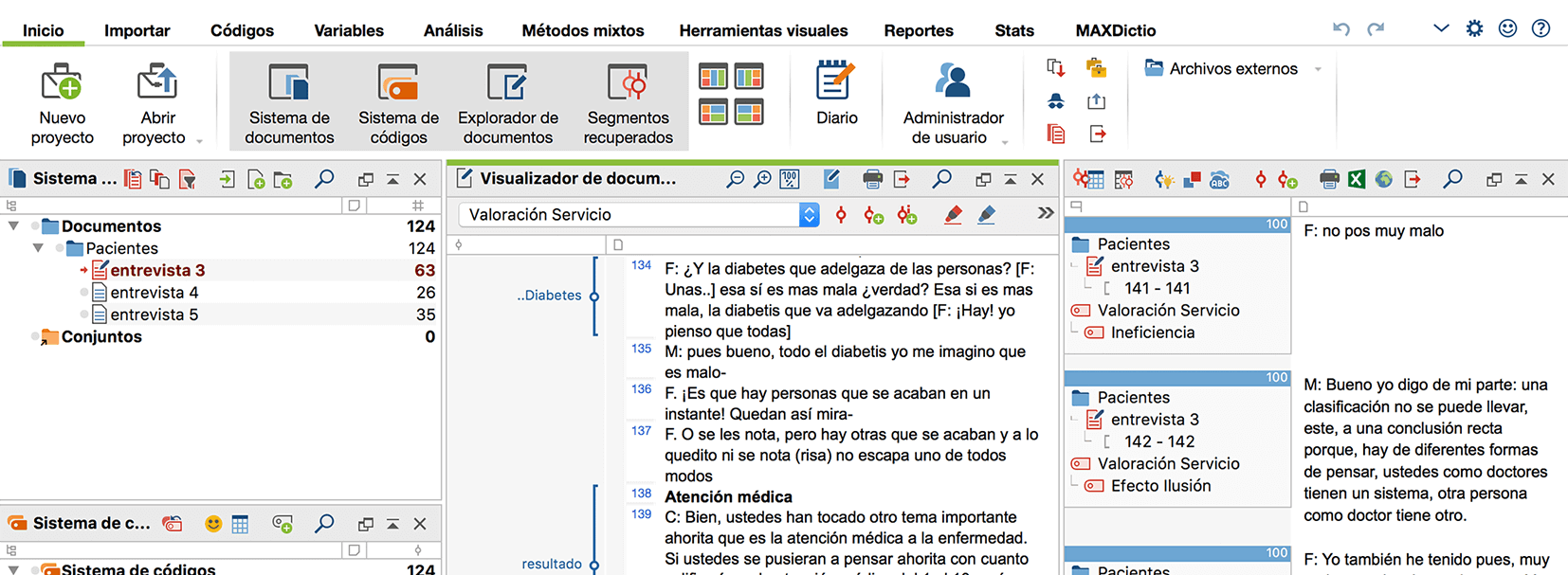Select the Conjuntos item in document tree
1568x575 pixels.
click(101, 336)
